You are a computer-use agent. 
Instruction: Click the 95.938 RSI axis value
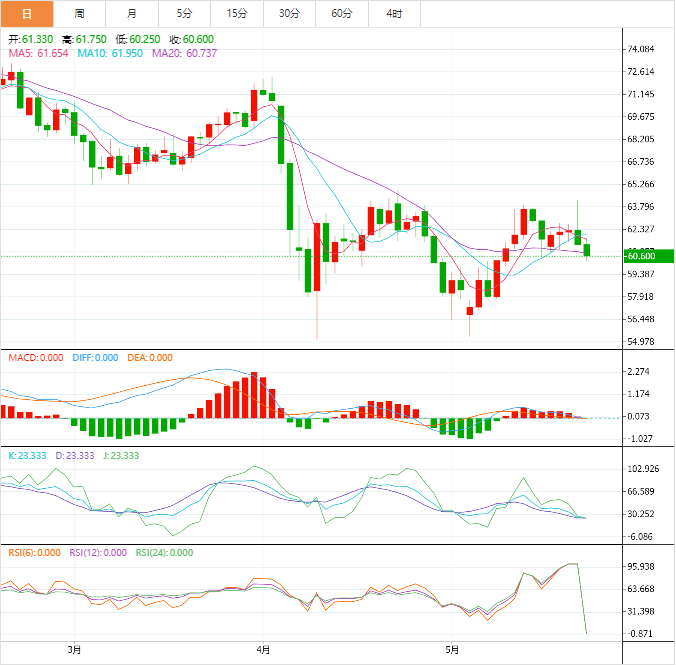pos(641,566)
